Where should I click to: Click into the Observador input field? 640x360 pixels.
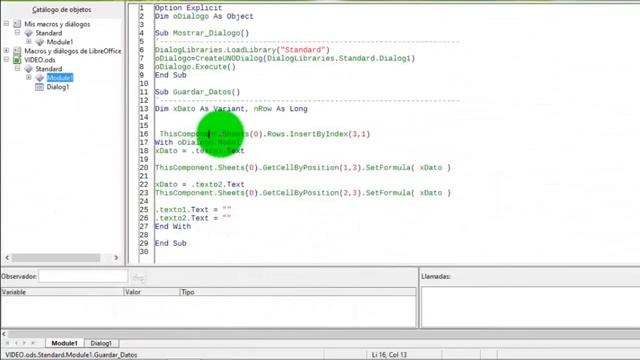(x=83, y=276)
